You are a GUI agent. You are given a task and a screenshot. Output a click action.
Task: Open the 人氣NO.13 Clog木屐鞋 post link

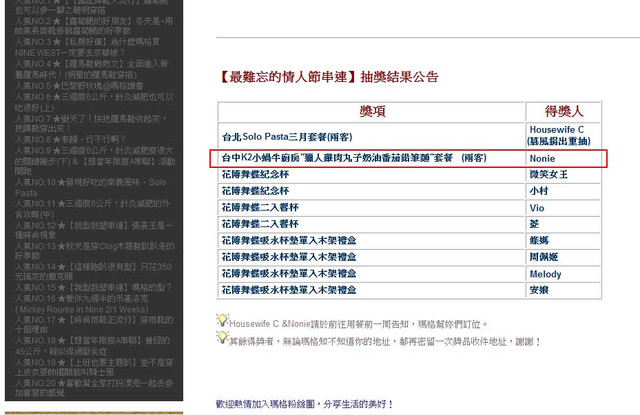(x=95, y=251)
